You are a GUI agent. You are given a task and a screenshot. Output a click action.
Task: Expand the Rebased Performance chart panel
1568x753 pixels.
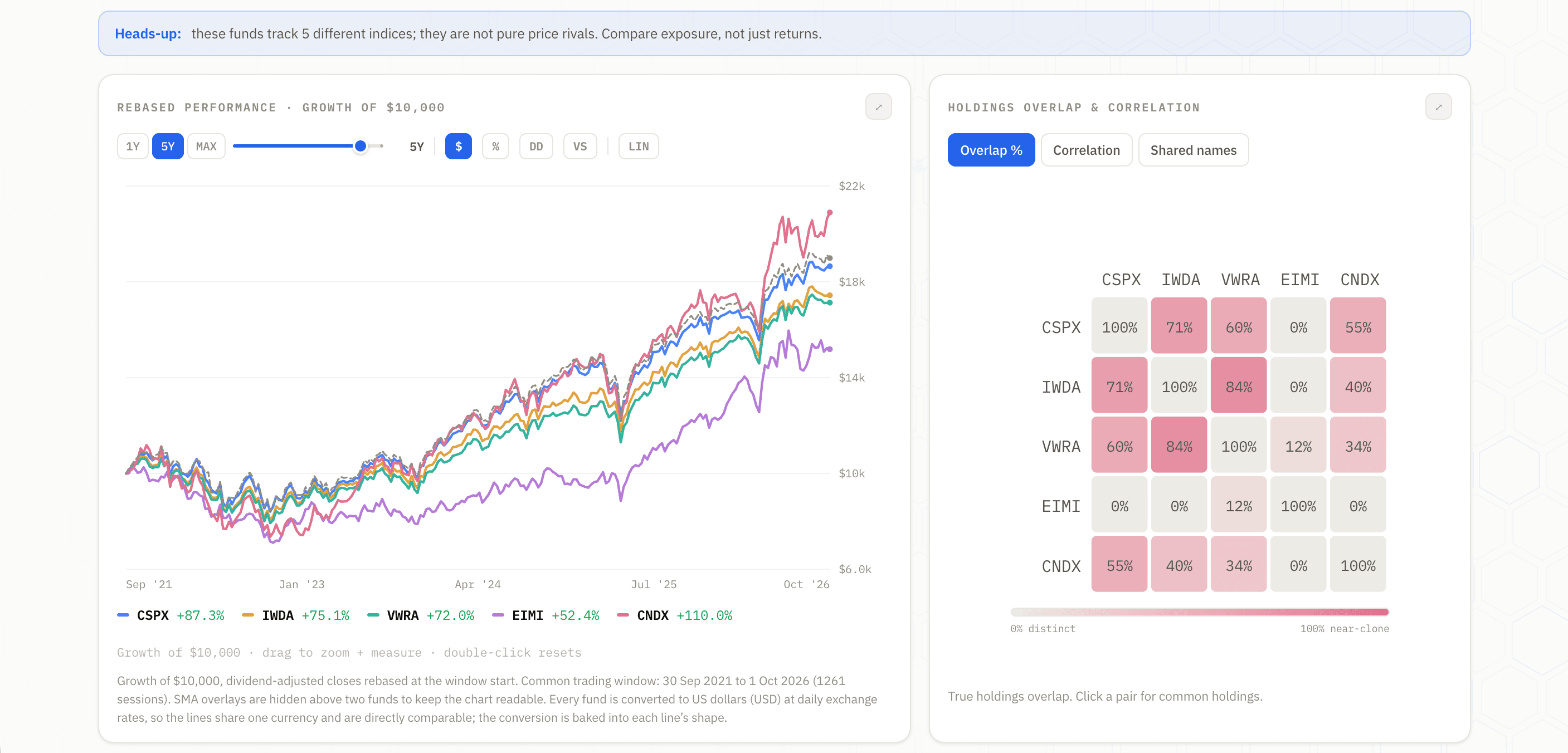pyautogui.click(x=878, y=107)
